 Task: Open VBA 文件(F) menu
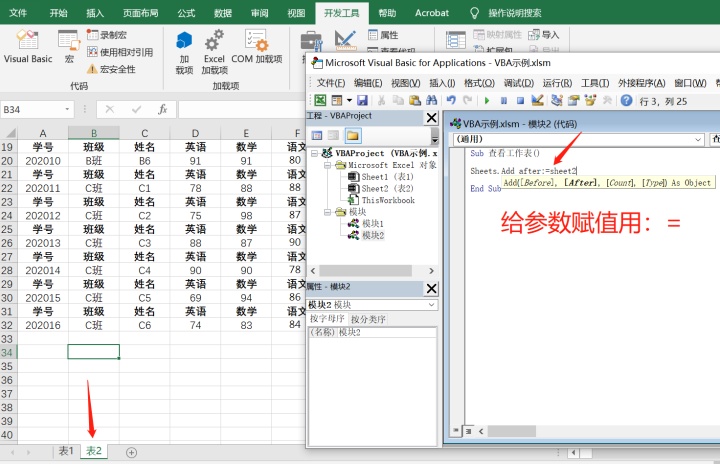331,83
